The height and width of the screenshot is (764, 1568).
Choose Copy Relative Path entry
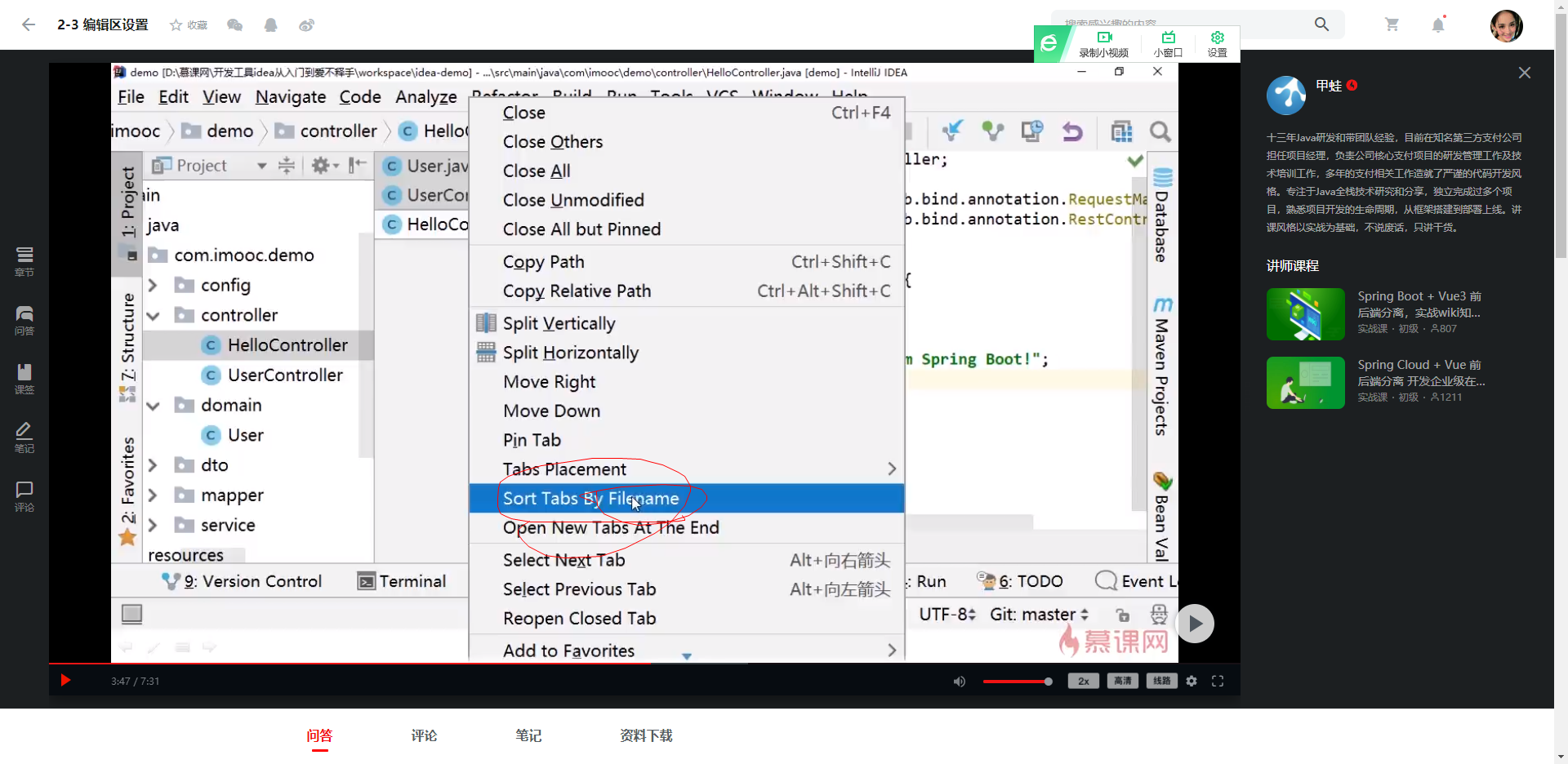pyautogui.click(x=687, y=291)
